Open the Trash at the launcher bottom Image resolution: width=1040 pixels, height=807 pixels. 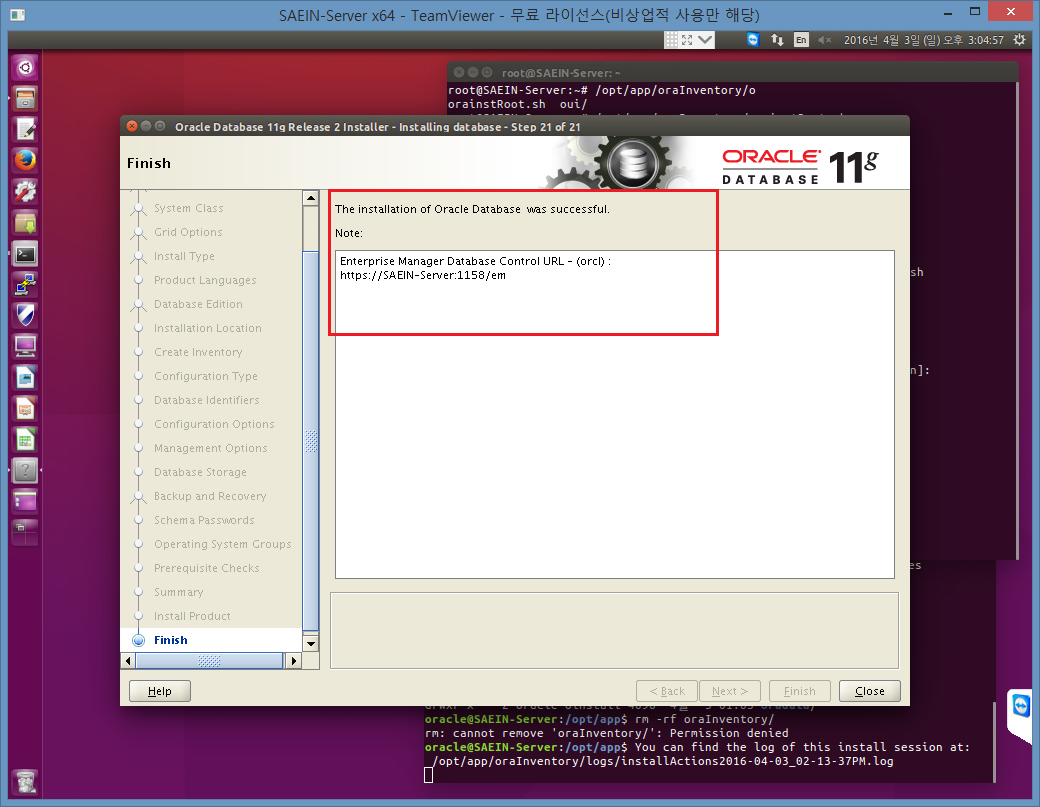click(25, 782)
